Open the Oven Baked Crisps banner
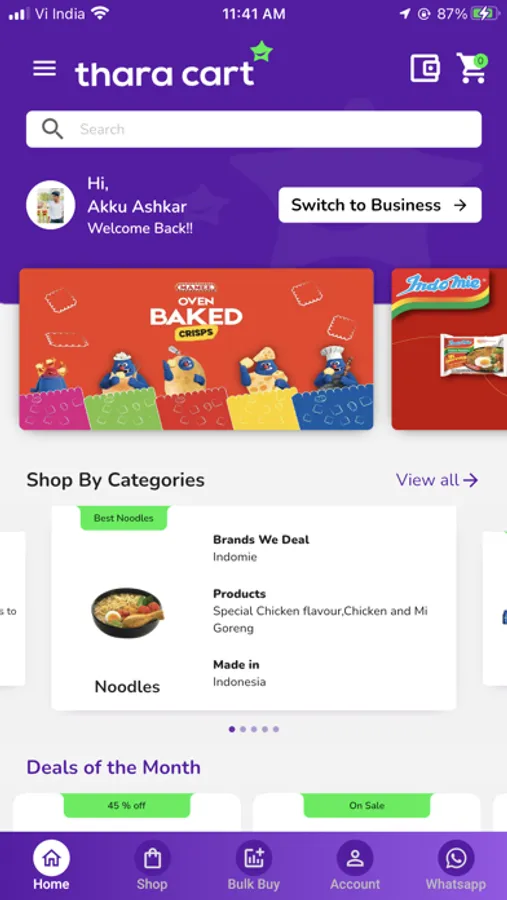The width and height of the screenshot is (507, 900). [196, 349]
